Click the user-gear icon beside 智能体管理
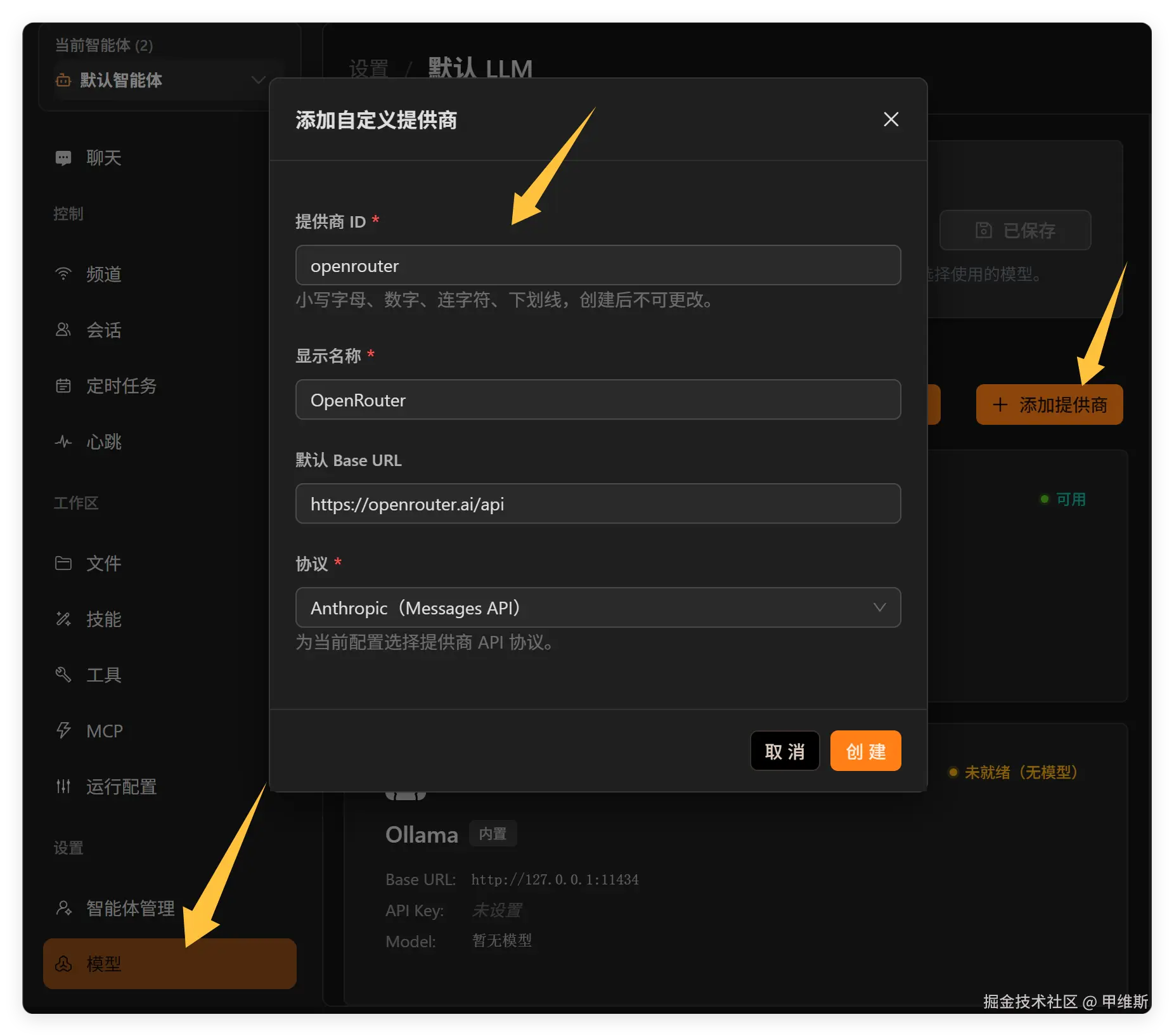 [x=63, y=908]
